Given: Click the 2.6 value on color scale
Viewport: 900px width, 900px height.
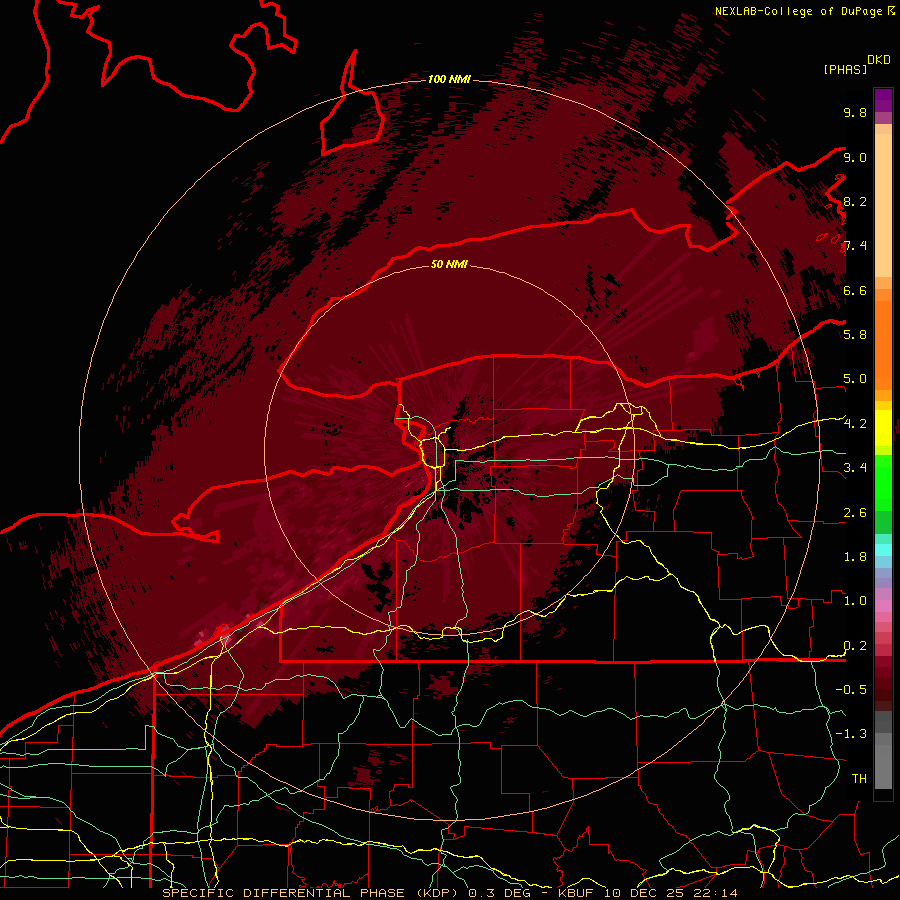Looking at the screenshot, I should coord(855,513).
